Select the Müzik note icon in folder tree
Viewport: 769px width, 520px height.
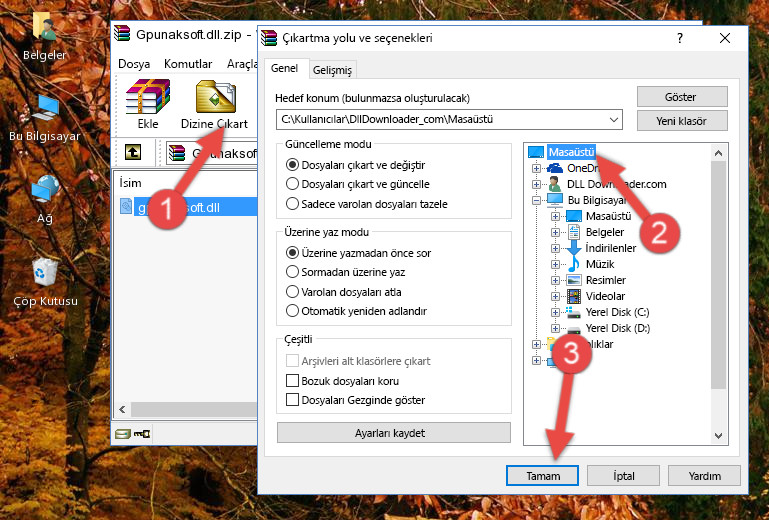[574, 264]
